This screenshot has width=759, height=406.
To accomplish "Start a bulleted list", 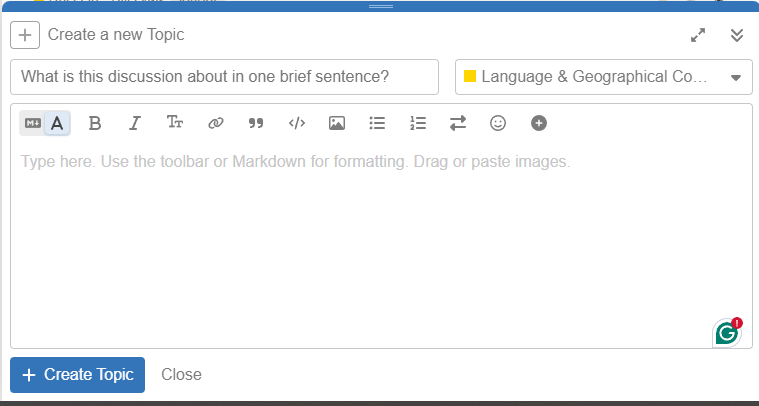I will point(377,123).
